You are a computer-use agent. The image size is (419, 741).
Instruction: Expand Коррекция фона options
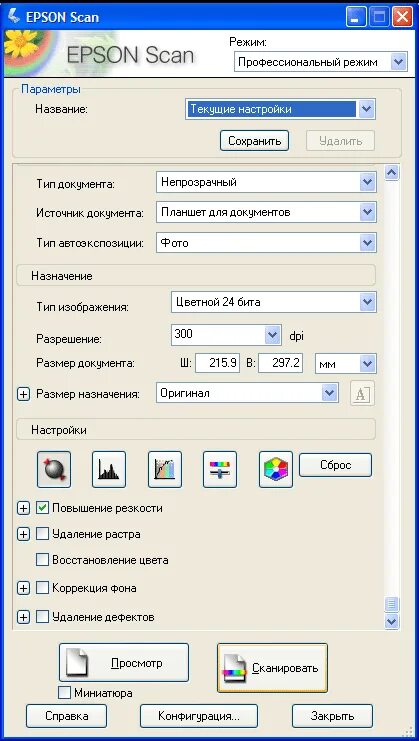tap(23, 588)
